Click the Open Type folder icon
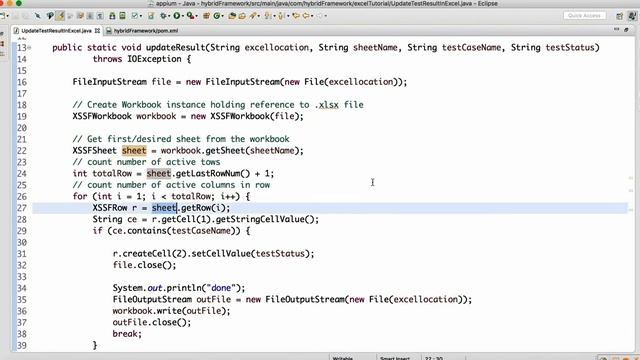Screen dimensions: 640x360 click(x=232, y=16)
